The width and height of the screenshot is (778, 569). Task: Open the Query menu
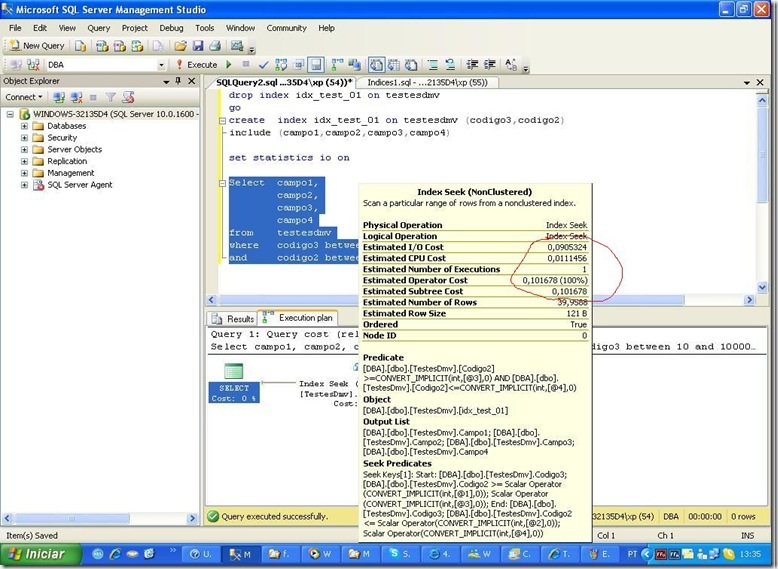98,28
